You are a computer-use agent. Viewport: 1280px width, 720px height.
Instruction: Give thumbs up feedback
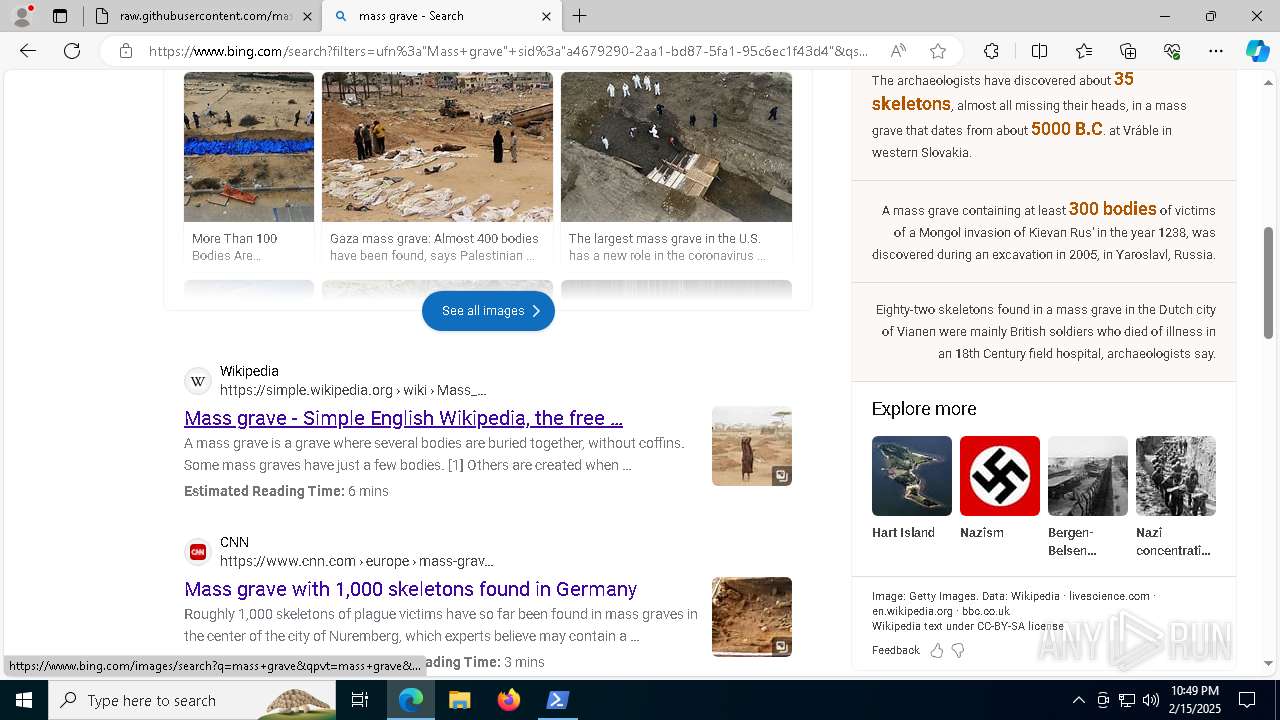[936, 650]
